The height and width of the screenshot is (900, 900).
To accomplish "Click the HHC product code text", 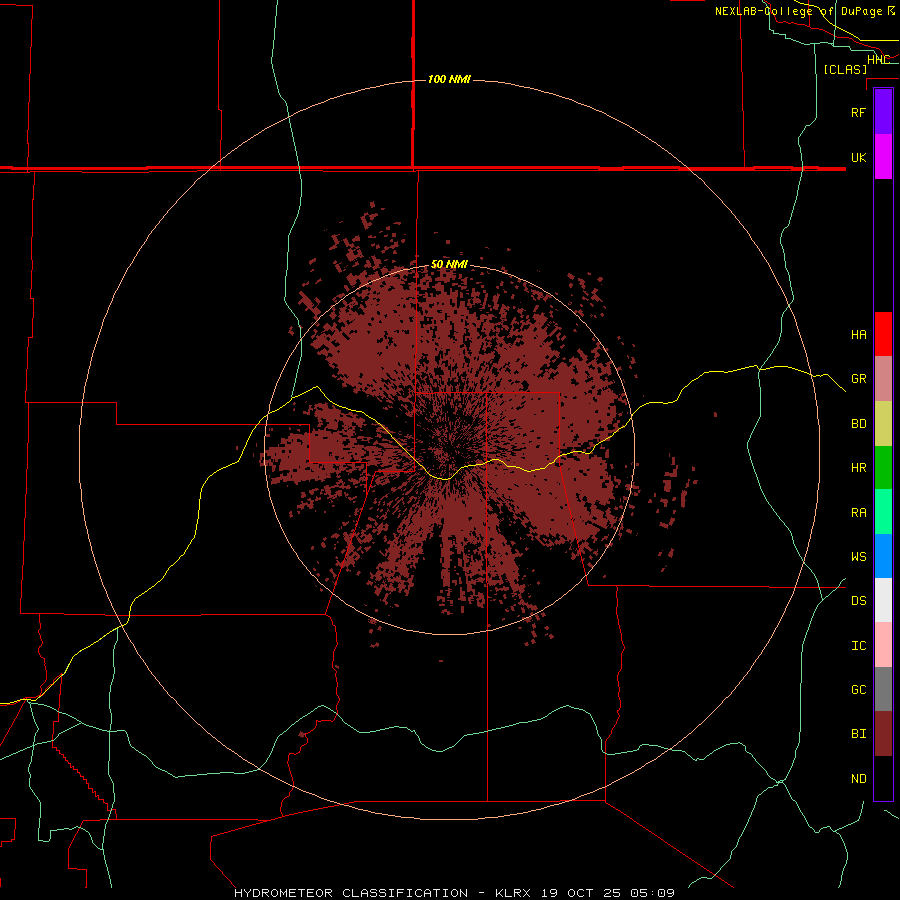I will [878, 60].
